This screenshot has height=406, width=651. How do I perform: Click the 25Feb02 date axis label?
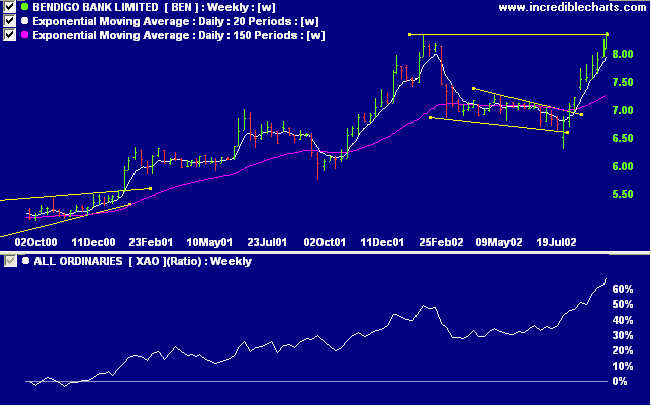pos(441,242)
